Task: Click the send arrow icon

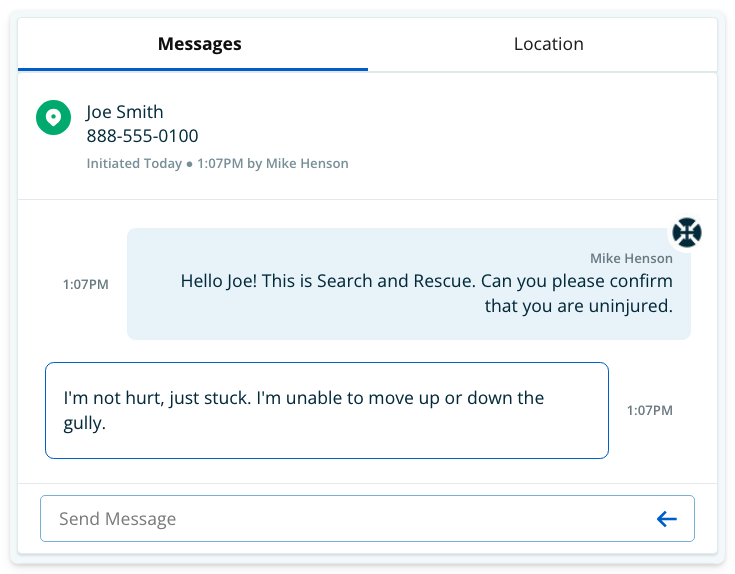Action: (x=666, y=519)
